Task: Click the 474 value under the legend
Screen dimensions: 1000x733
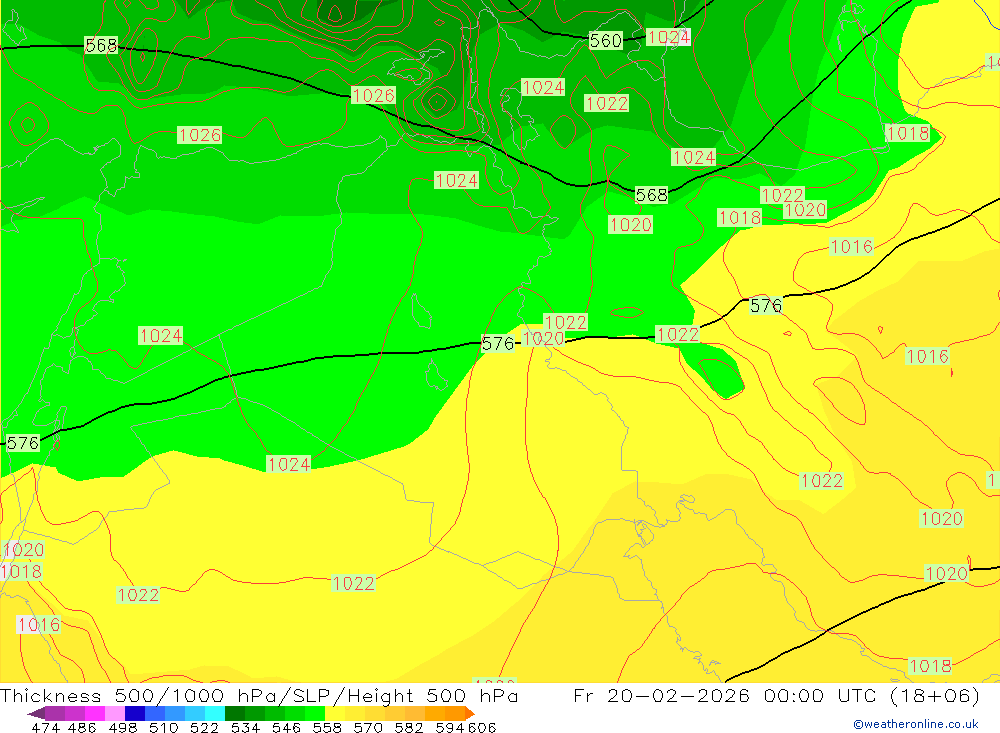Action: tap(45, 727)
